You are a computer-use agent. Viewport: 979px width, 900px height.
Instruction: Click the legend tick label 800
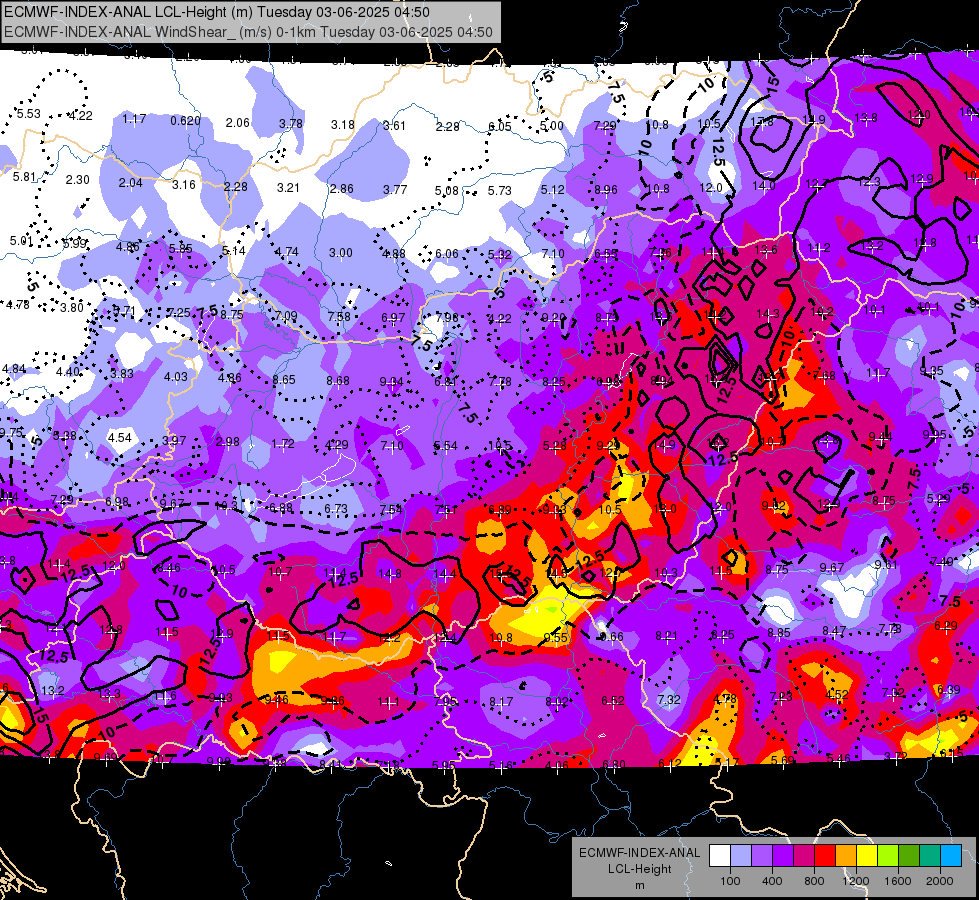point(814,881)
